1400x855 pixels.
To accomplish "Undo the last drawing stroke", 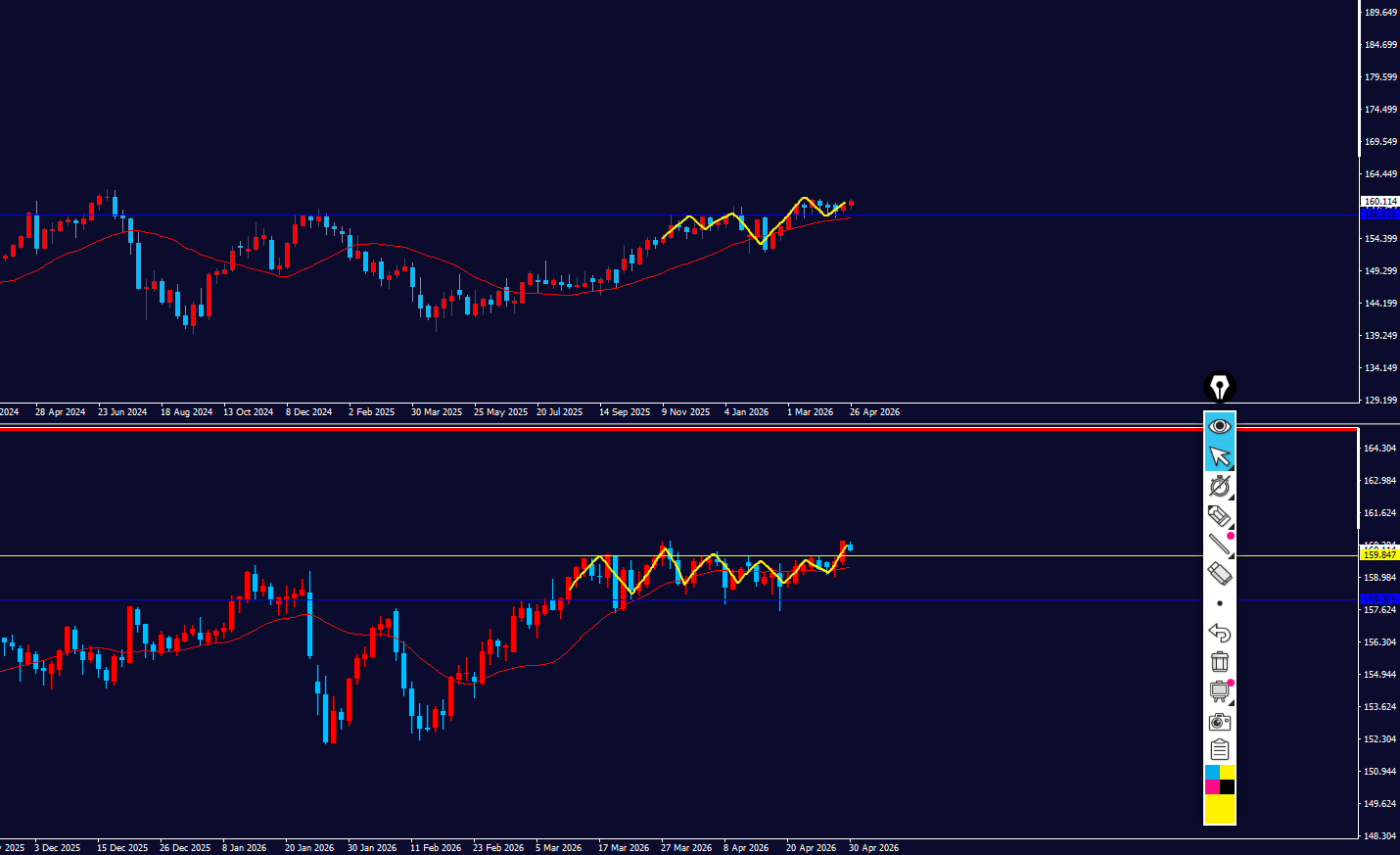I will click(1219, 633).
